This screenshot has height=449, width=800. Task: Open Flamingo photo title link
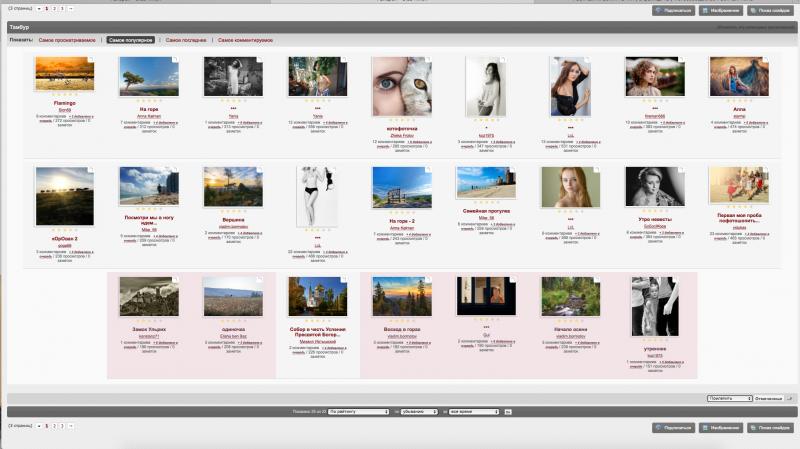(x=64, y=103)
